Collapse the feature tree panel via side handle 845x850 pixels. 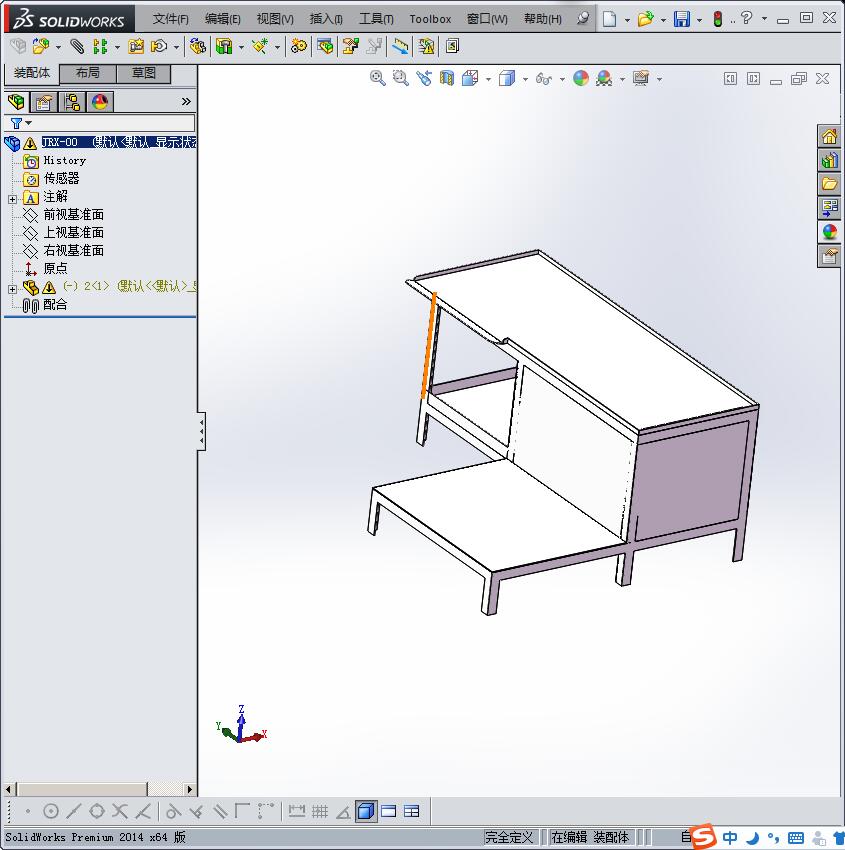(x=201, y=432)
